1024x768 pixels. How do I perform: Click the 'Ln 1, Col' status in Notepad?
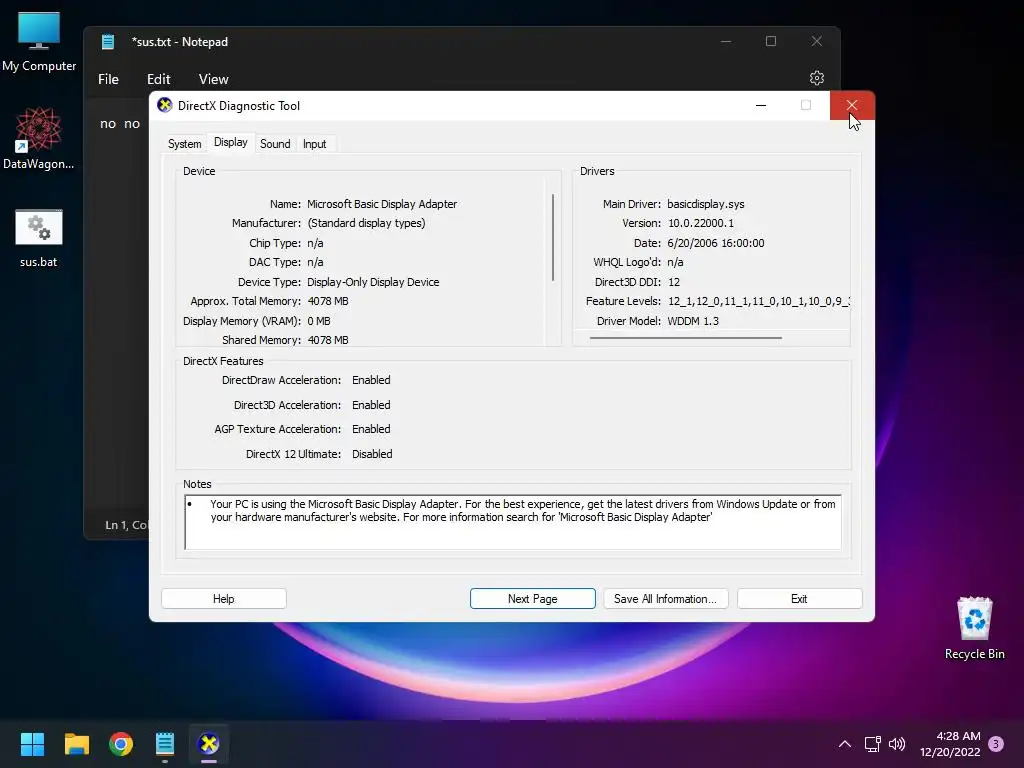(x=127, y=525)
